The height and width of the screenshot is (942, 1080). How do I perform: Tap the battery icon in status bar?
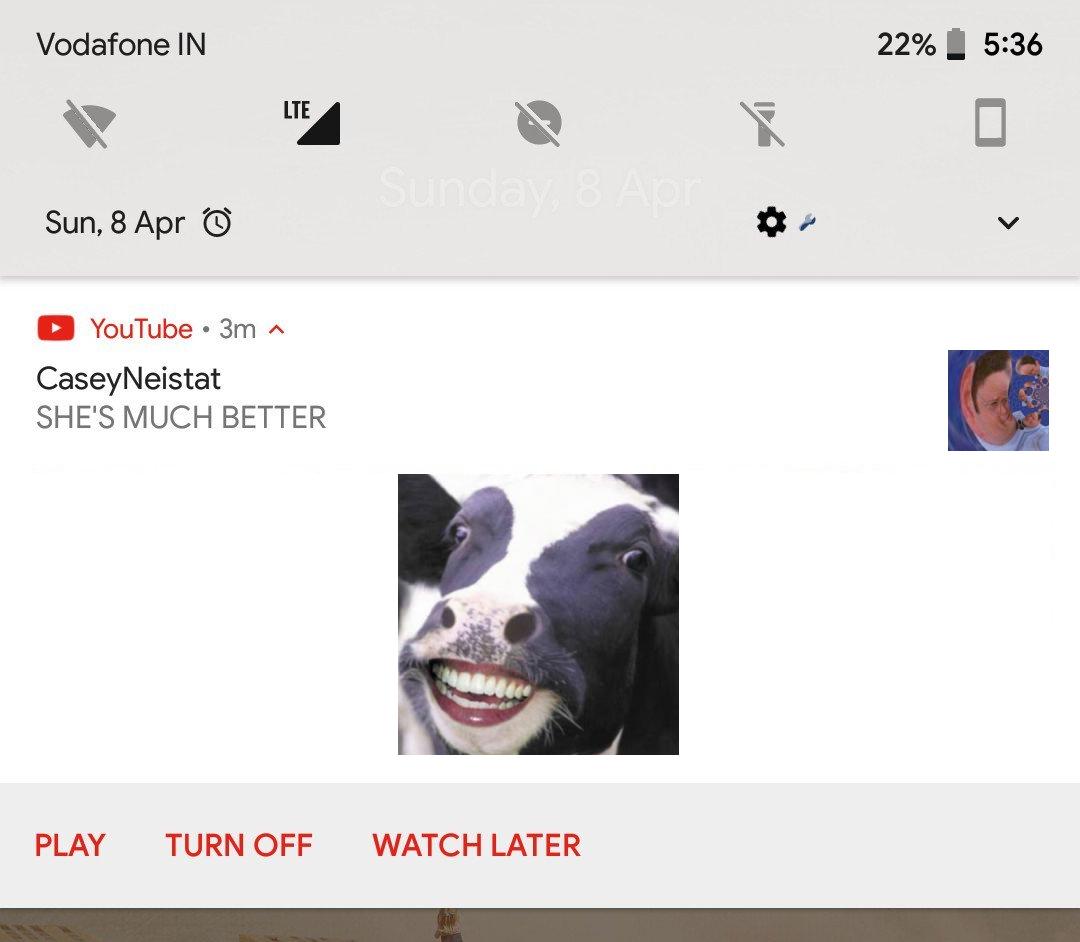(956, 45)
